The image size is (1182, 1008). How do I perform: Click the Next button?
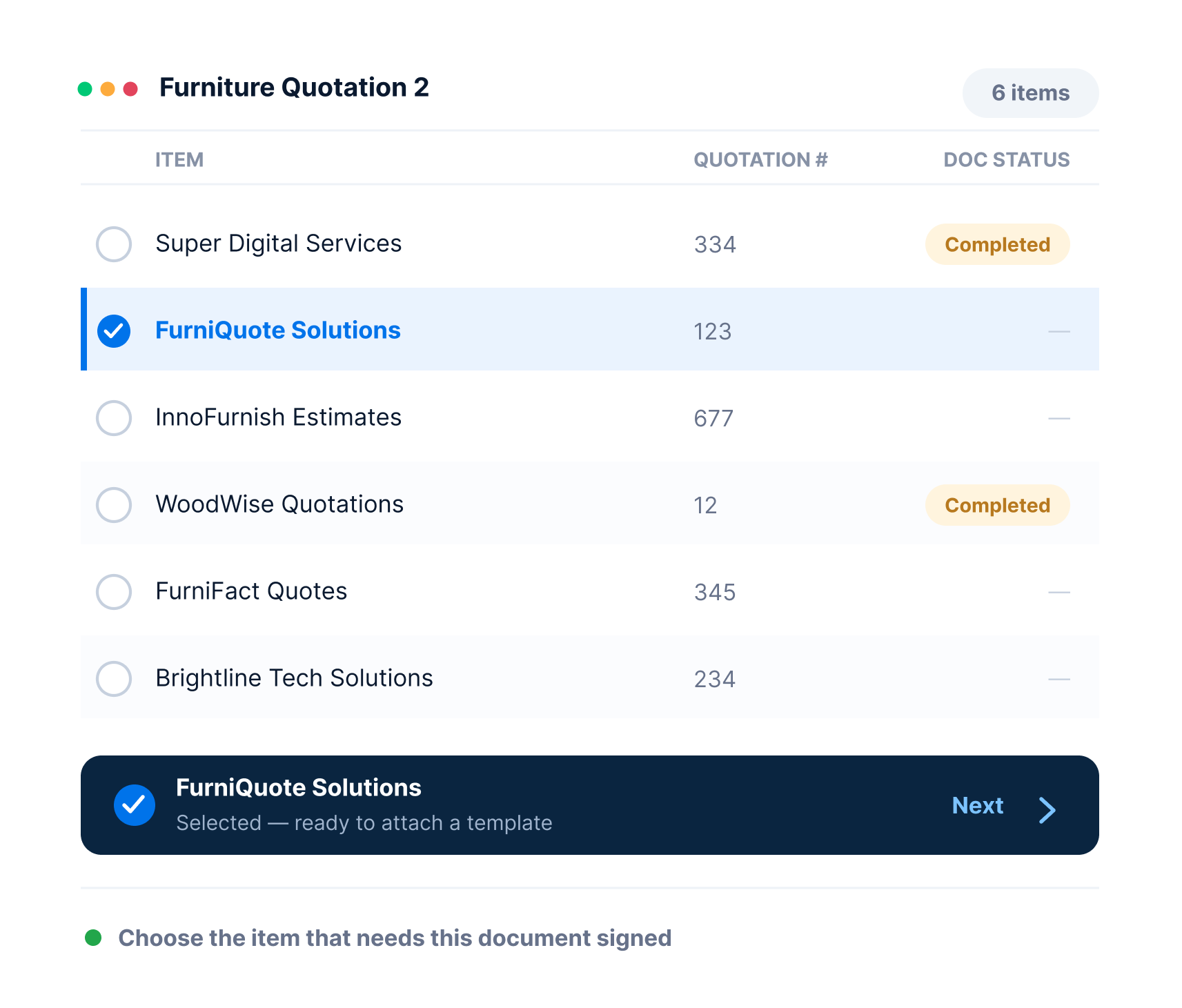point(977,805)
